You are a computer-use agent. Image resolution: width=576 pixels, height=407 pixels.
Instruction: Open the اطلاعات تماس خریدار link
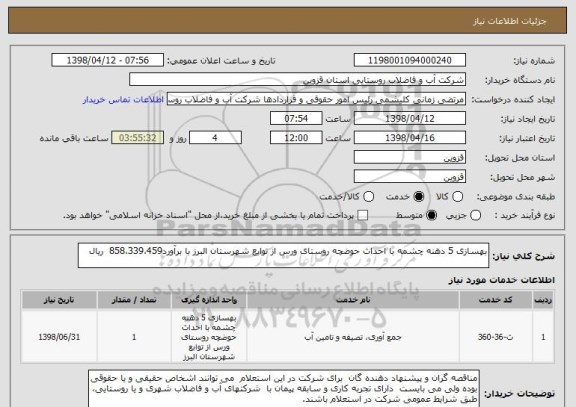[123, 100]
